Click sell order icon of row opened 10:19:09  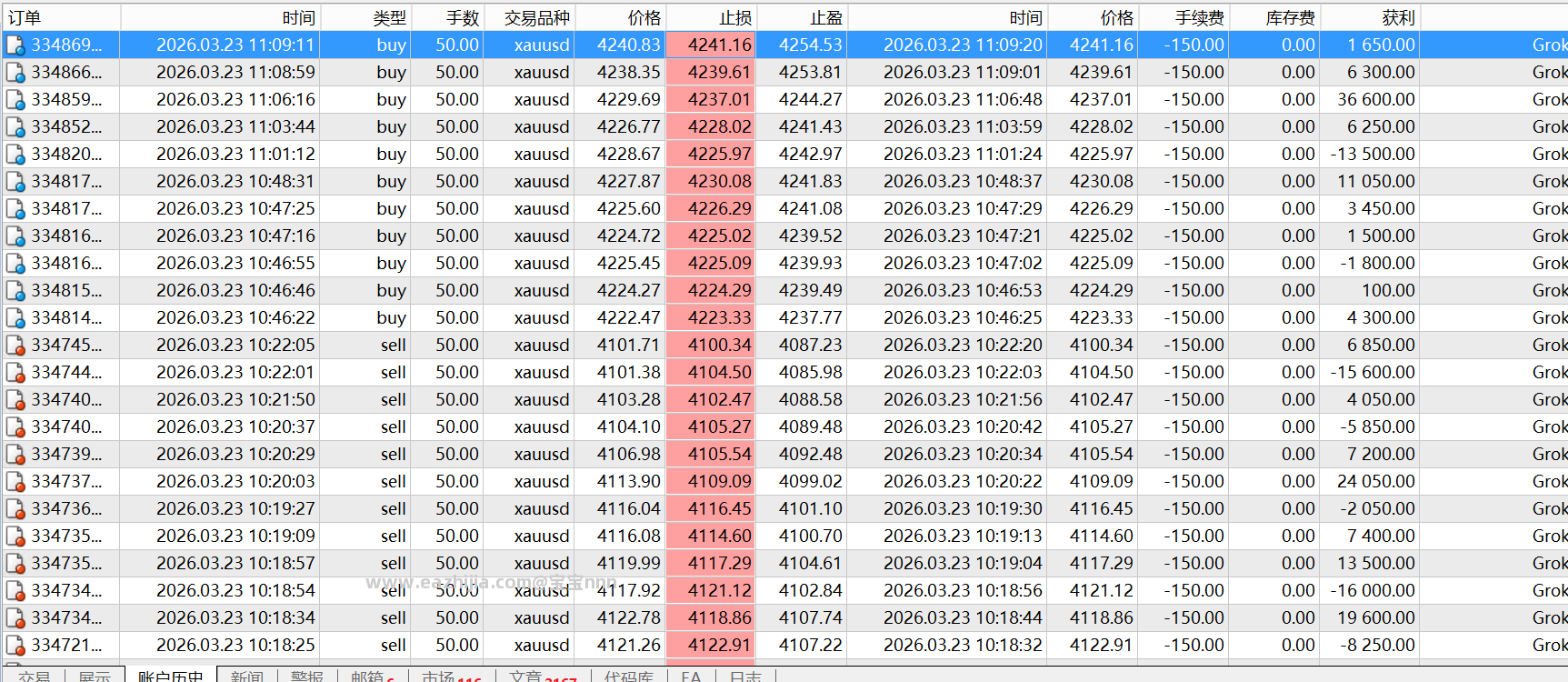(15, 537)
